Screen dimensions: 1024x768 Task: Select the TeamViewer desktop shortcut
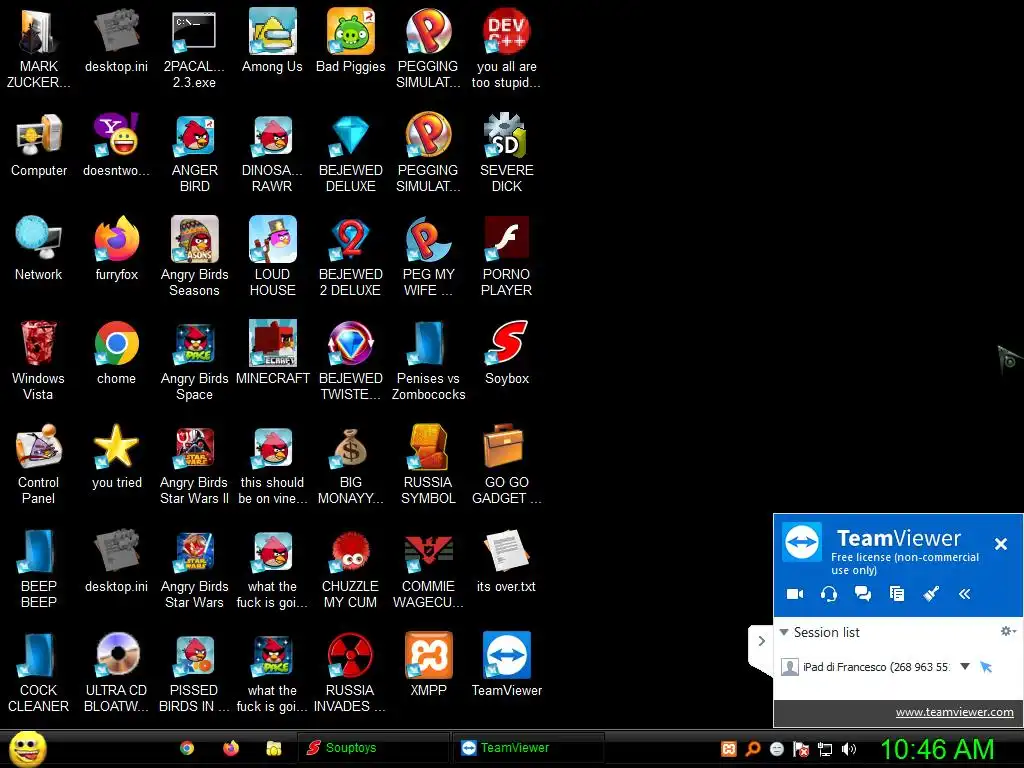pyautogui.click(x=507, y=664)
